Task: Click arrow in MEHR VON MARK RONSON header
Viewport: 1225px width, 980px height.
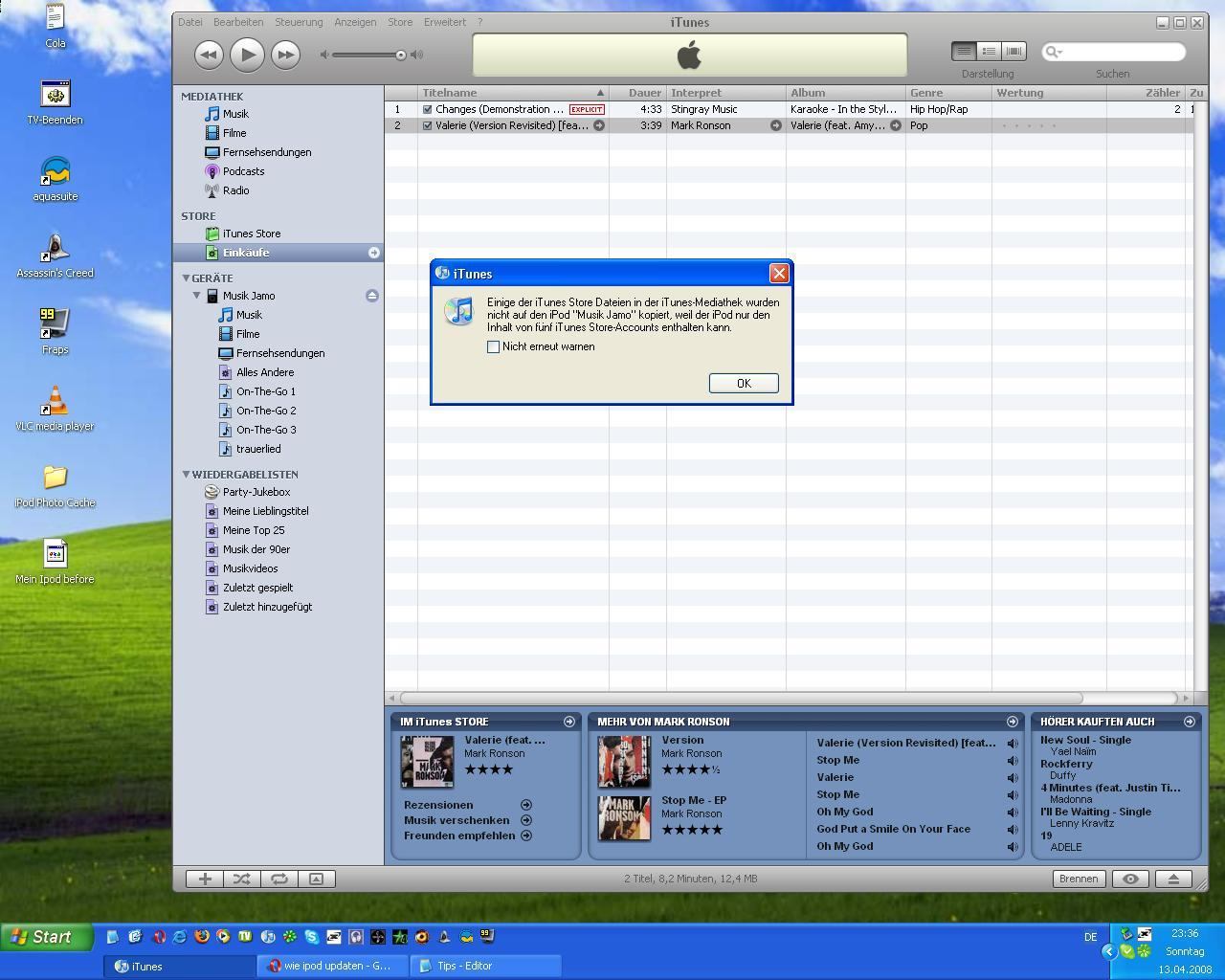Action: click(x=1013, y=722)
